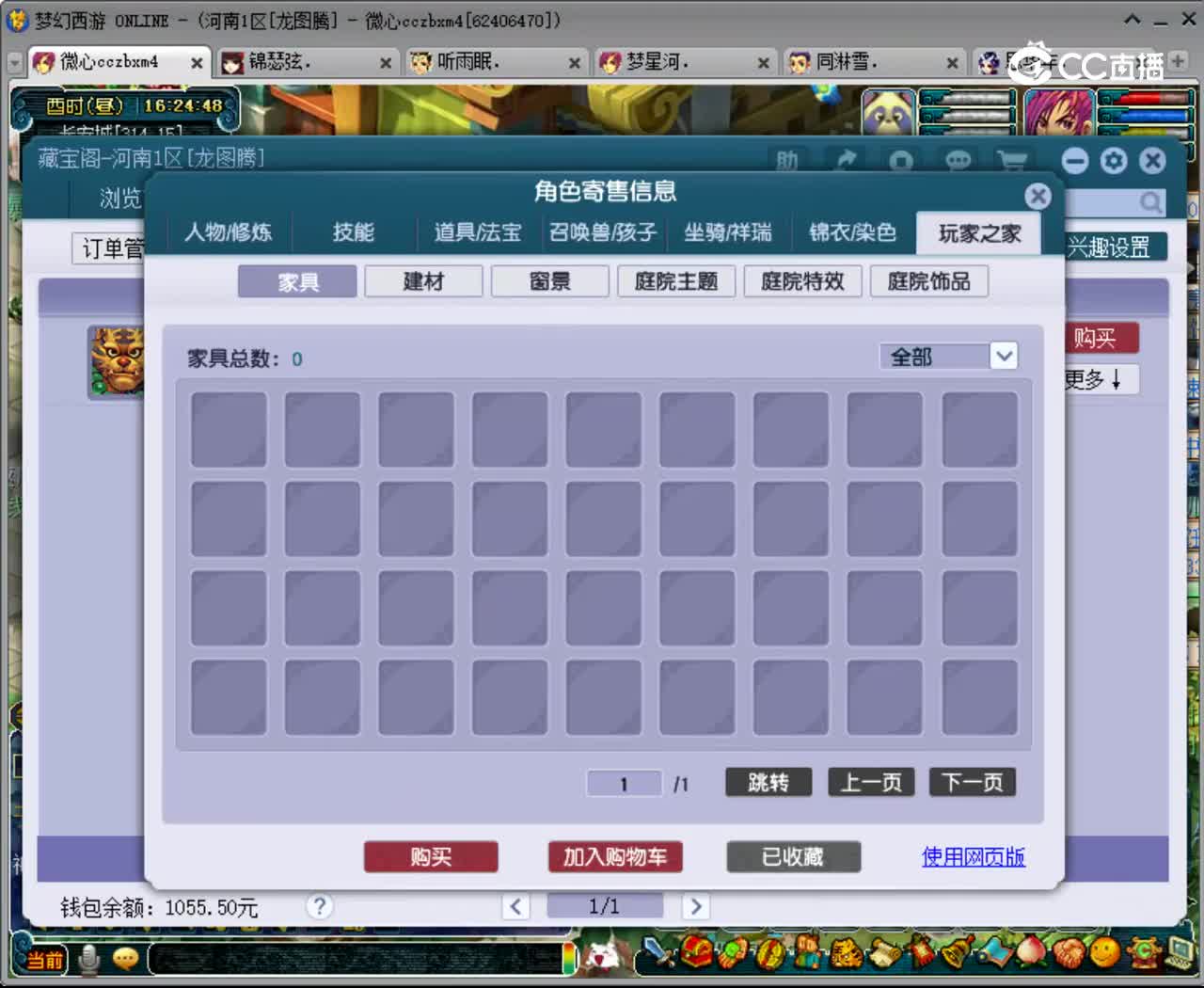
Task: Open the 使用网页版 link
Action: 974,857
